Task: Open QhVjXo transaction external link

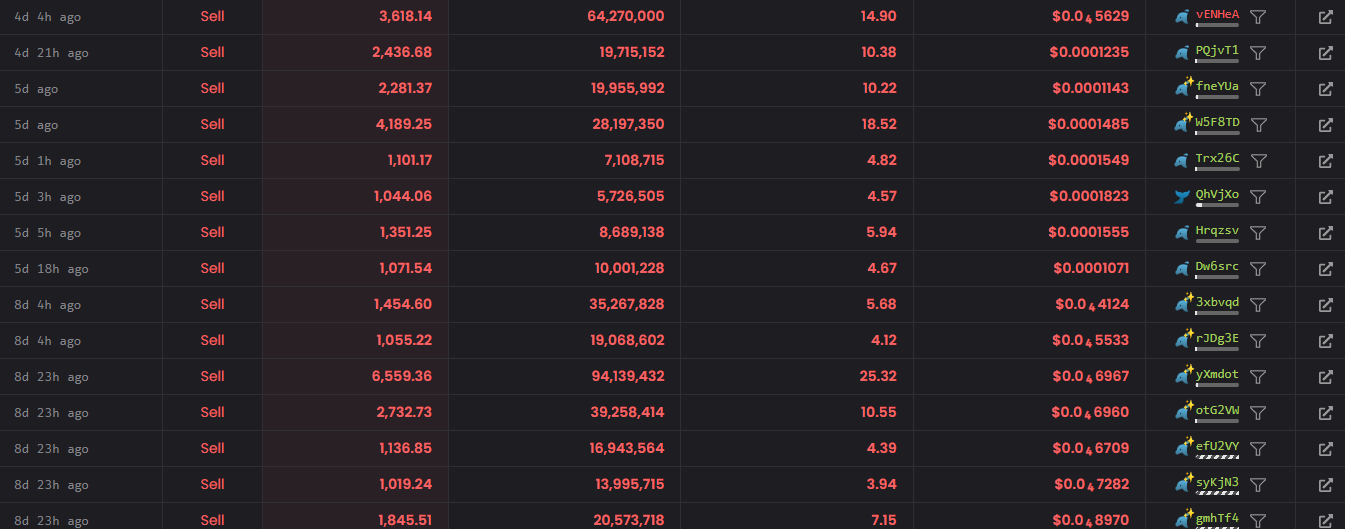Action: pos(1325,197)
